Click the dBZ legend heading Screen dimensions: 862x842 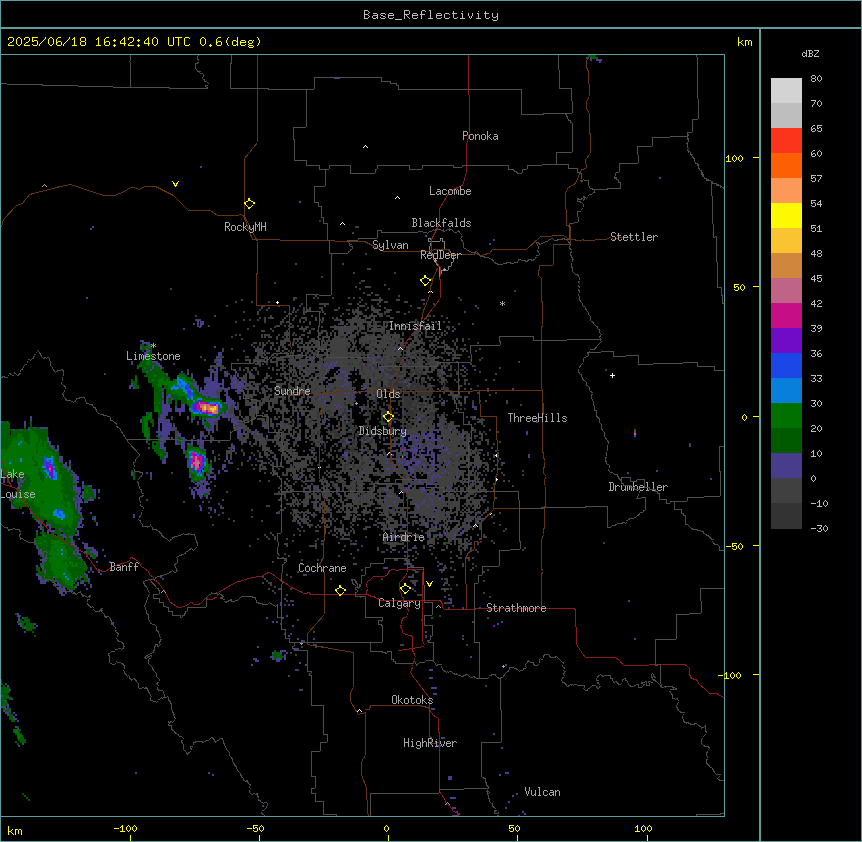(x=810, y=53)
